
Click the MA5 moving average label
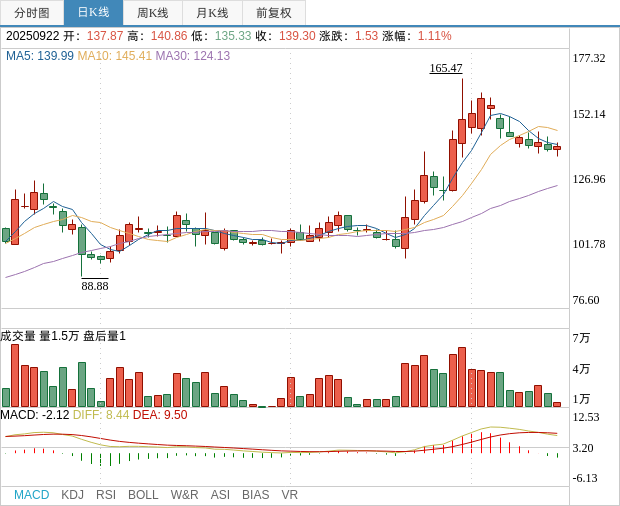point(40,56)
